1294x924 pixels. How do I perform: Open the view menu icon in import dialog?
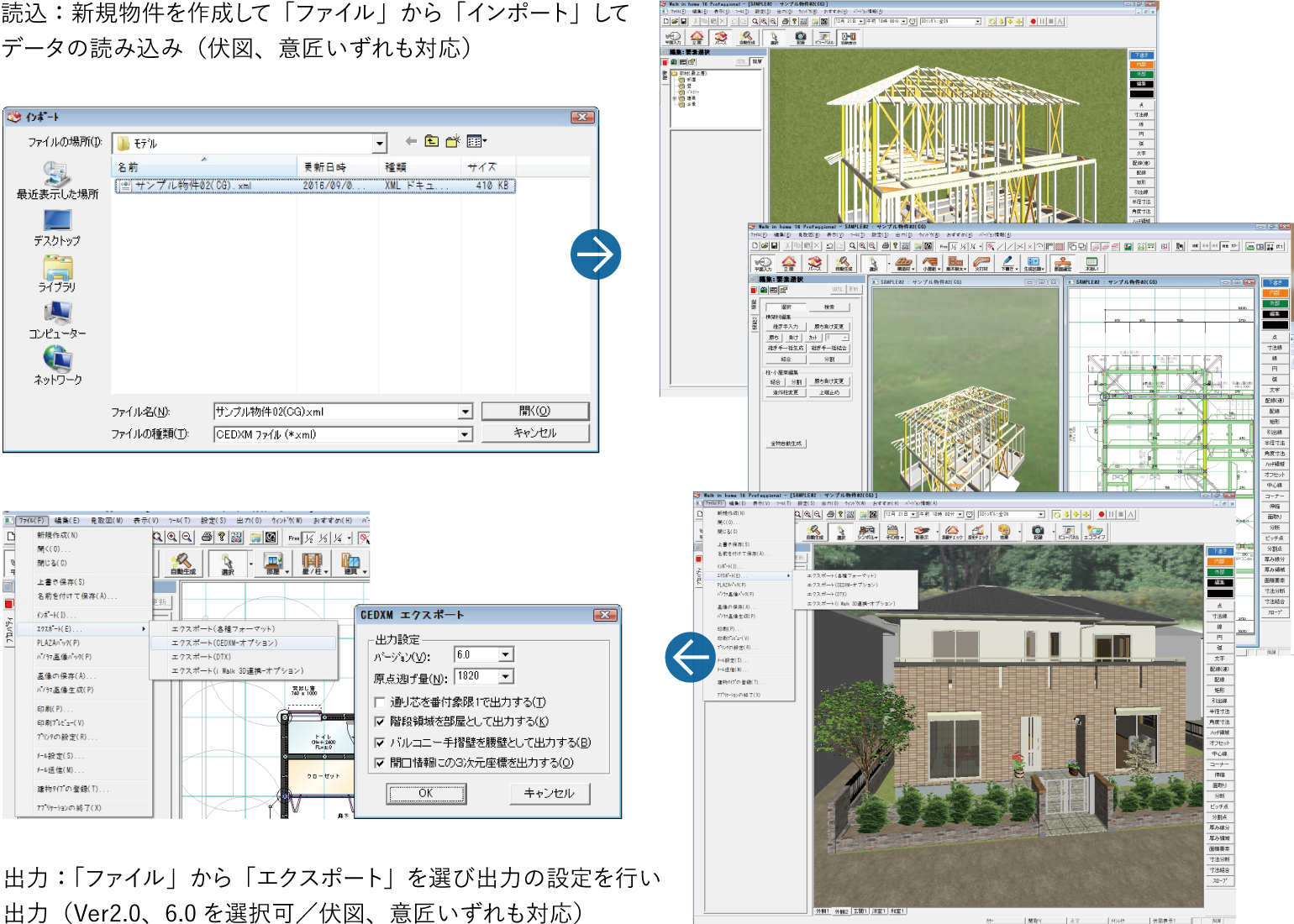(476, 141)
